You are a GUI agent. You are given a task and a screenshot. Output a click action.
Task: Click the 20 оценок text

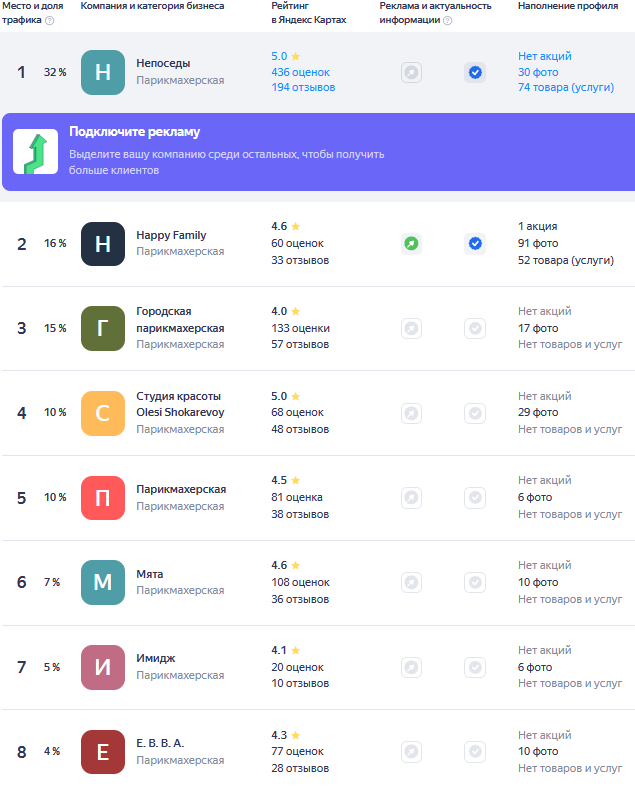coord(297,667)
